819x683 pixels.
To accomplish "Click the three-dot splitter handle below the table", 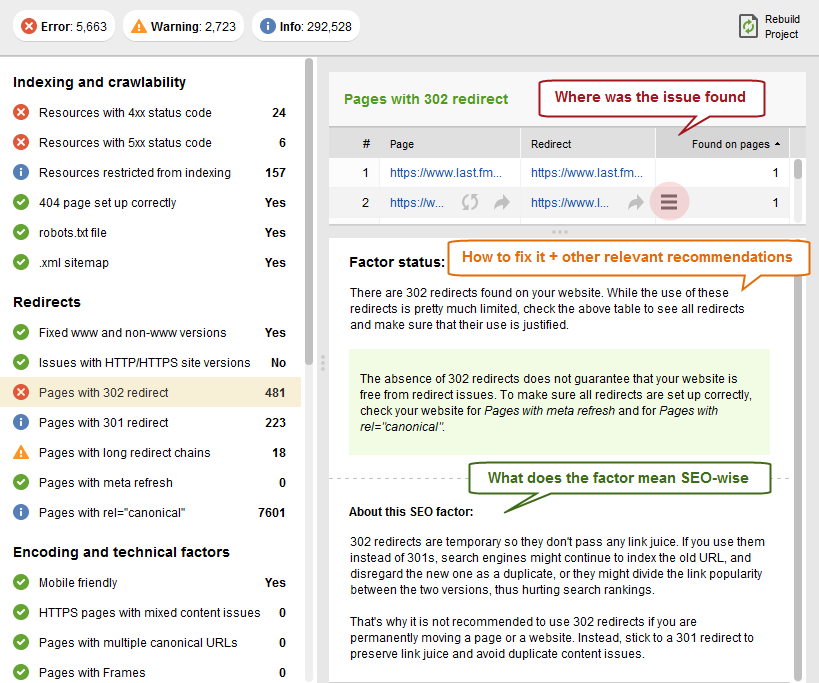I will pos(559,231).
